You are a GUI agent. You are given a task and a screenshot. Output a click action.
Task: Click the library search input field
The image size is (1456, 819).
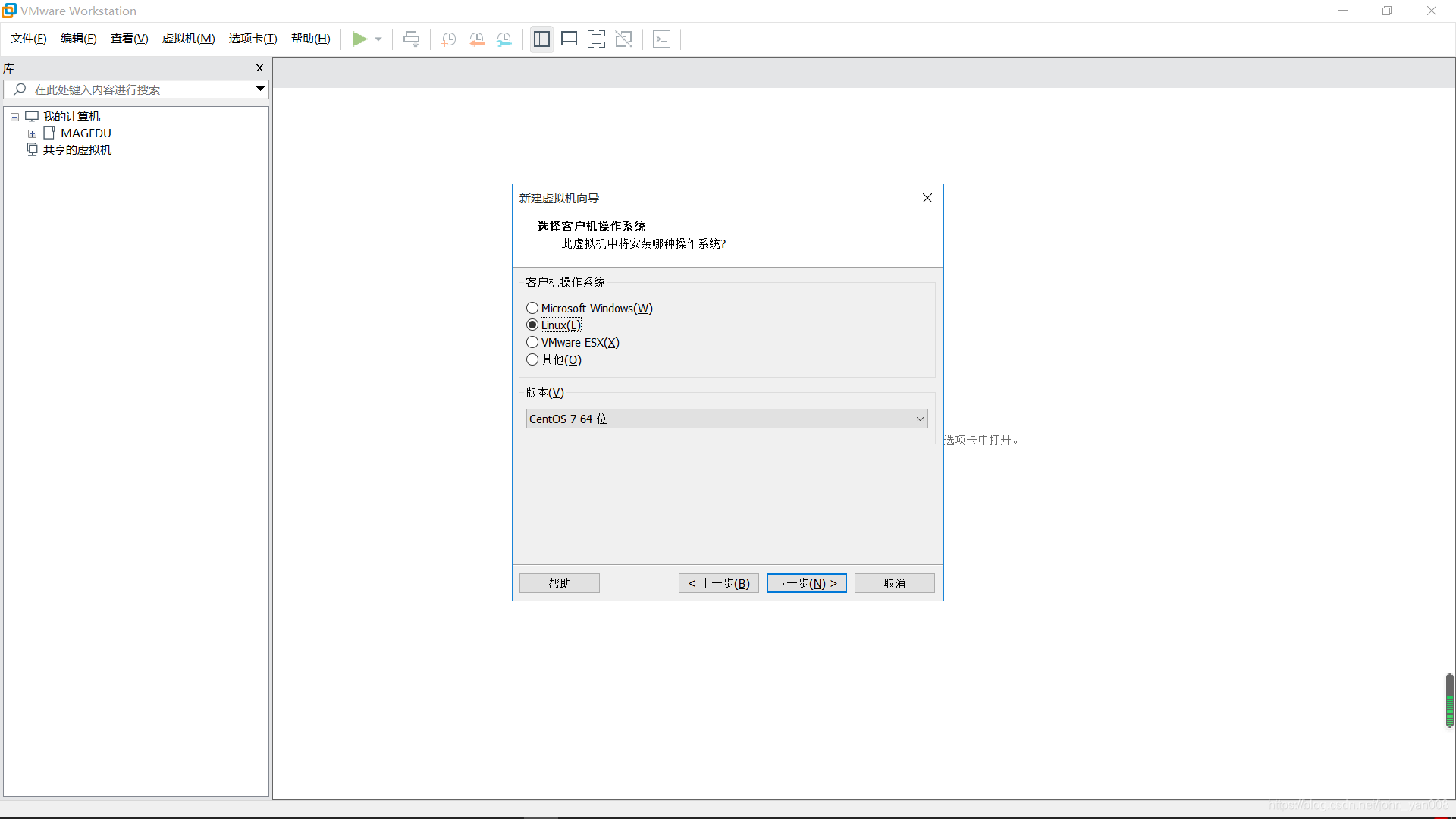(136, 89)
